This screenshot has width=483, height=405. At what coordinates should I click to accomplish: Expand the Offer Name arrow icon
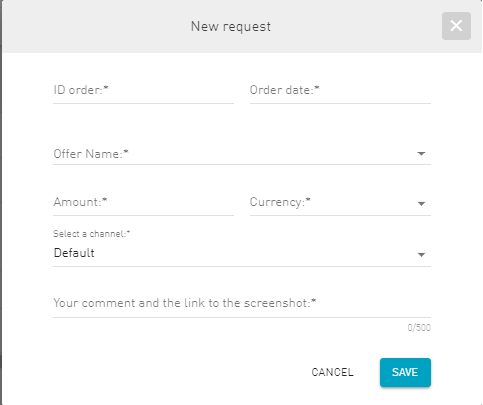tap(421, 154)
